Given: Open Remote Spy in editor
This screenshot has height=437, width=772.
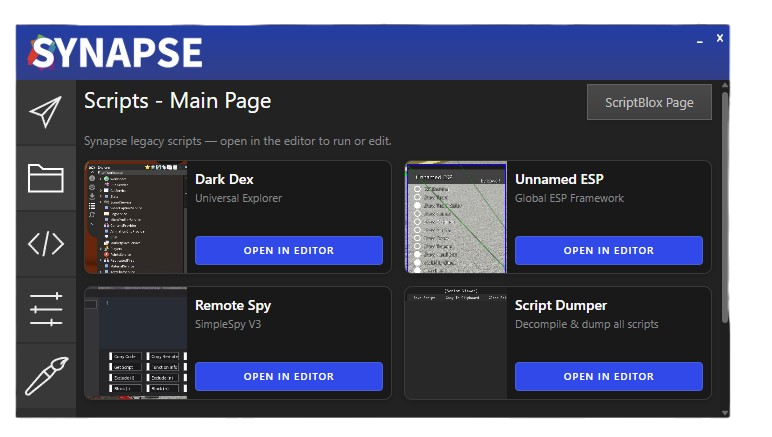Looking at the screenshot, I should (x=289, y=376).
